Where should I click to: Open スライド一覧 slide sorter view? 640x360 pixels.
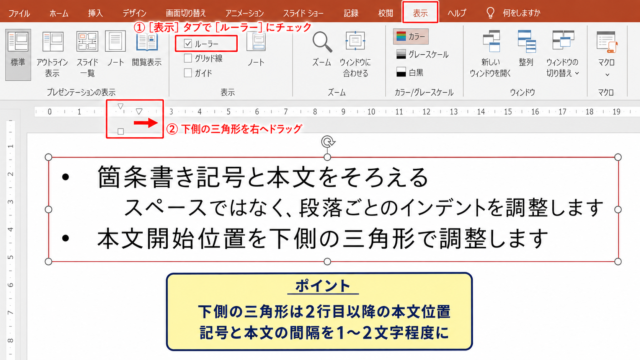(87, 54)
